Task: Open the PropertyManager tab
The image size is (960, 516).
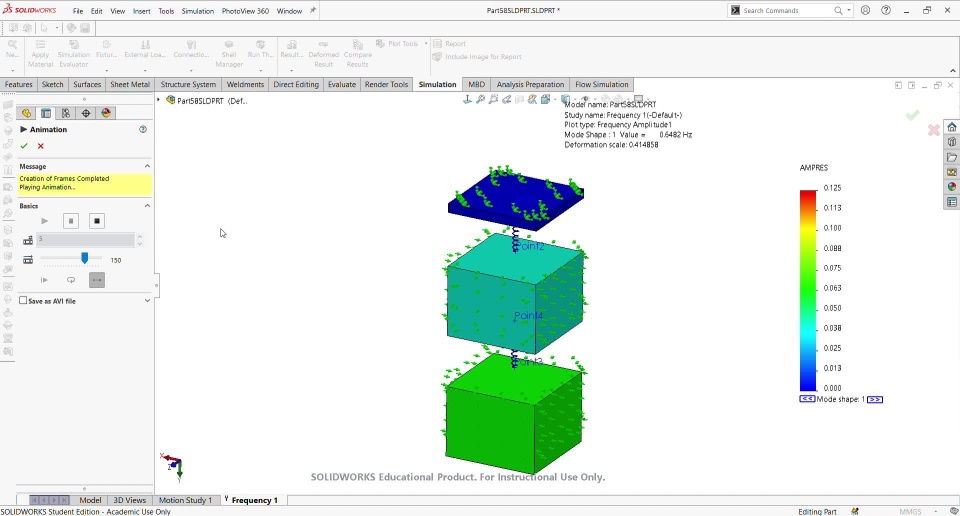Action: pos(46,113)
